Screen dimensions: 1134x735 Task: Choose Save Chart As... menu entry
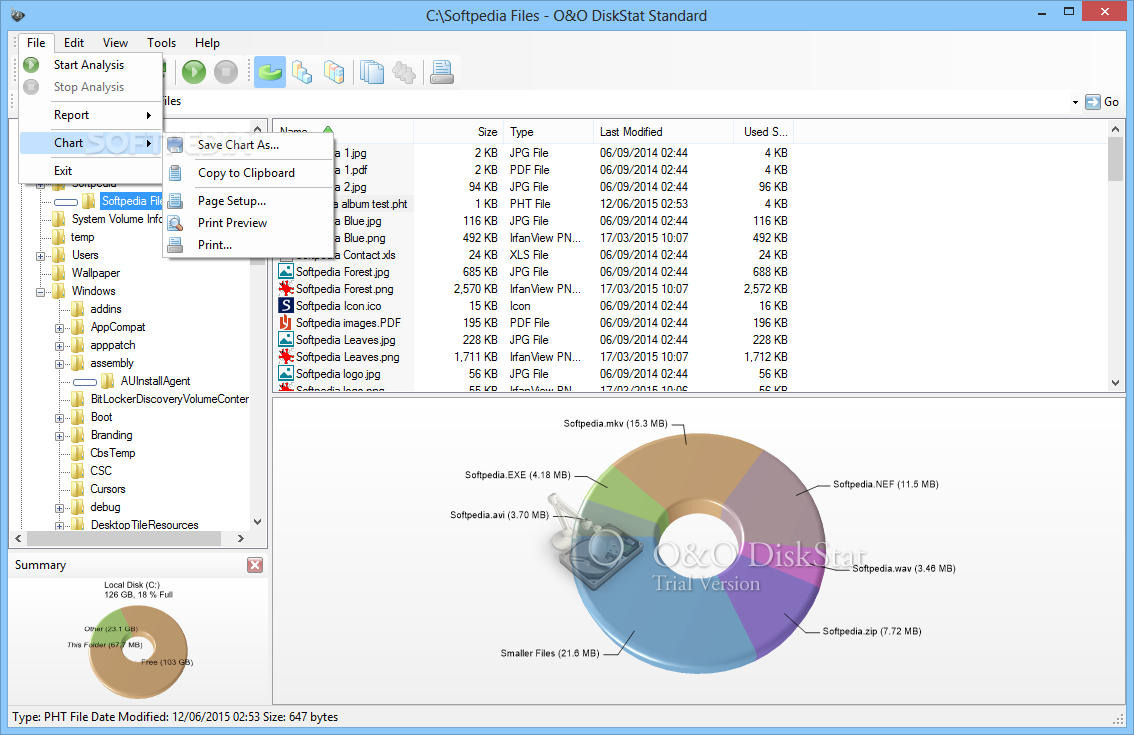248,145
